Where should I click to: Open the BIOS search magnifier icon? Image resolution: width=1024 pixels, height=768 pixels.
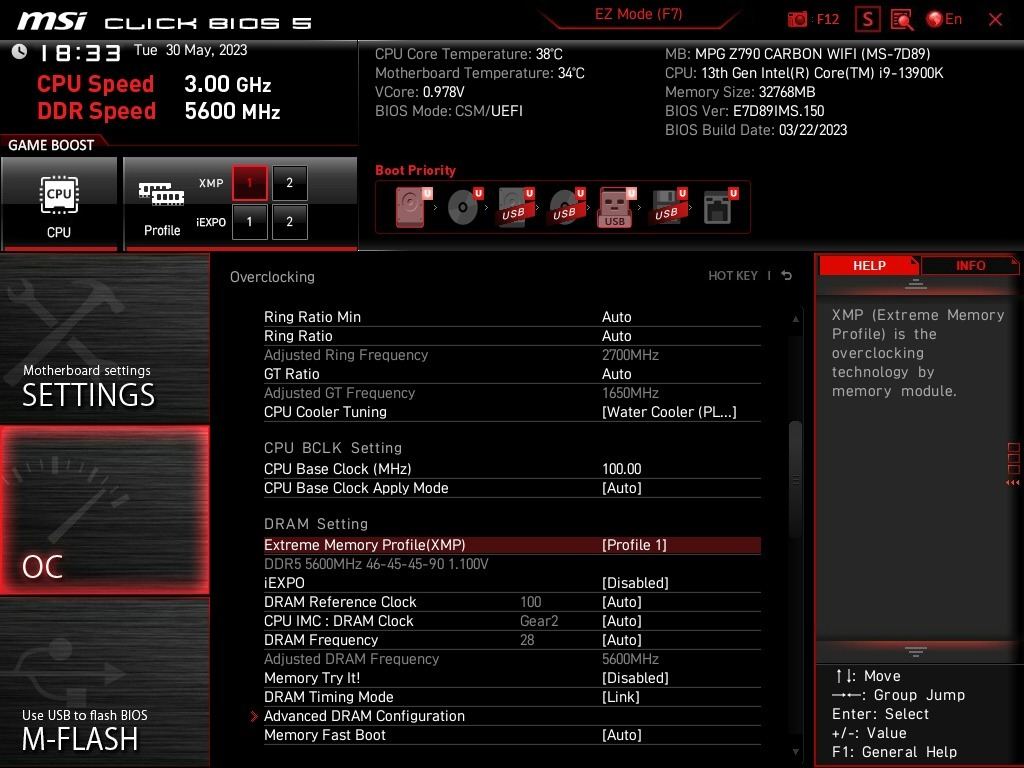tap(902, 20)
